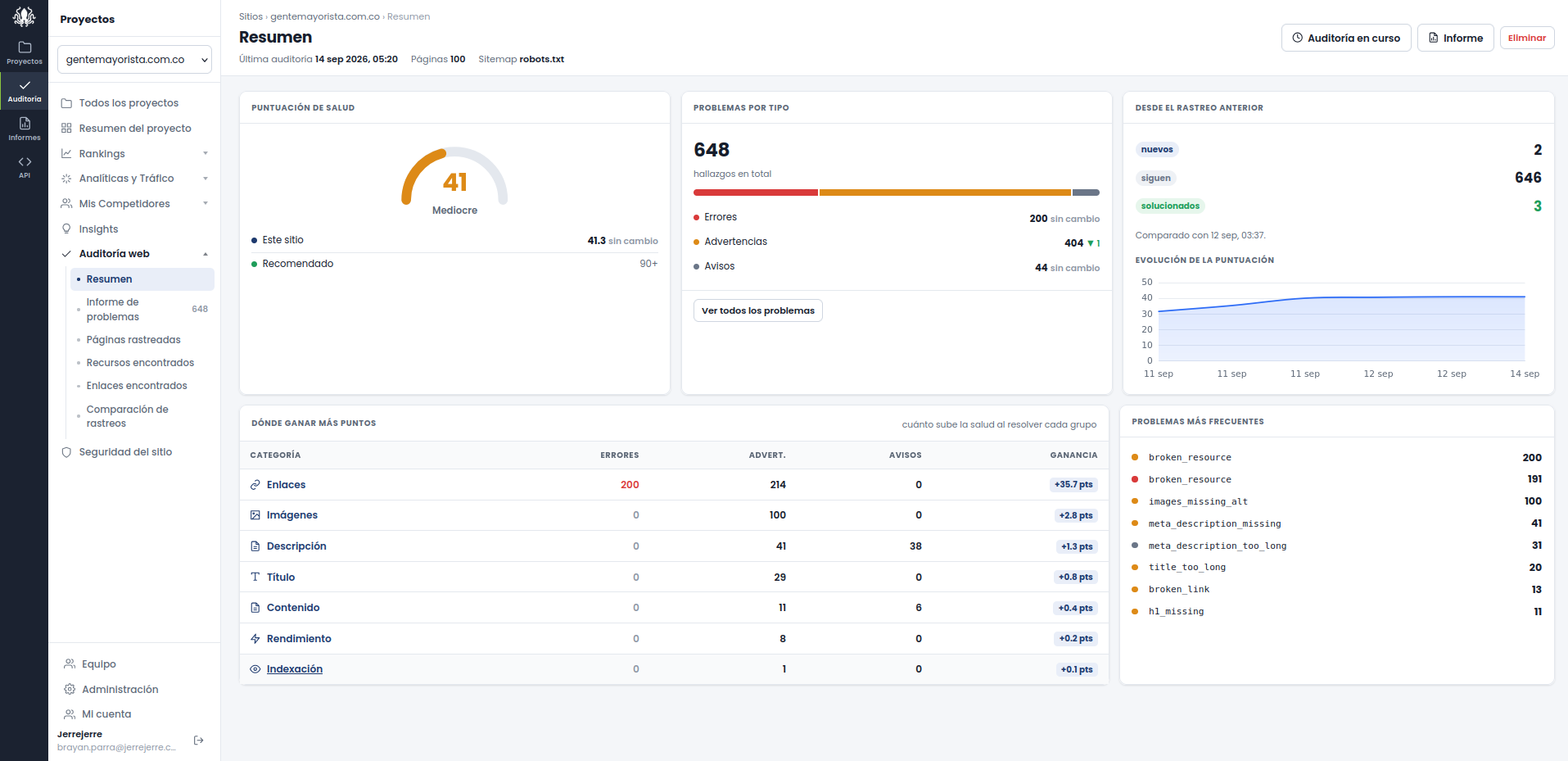Expand the Mis Competidores arrow
Viewport: 1568px width, 761px height.
click(x=206, y=204)
